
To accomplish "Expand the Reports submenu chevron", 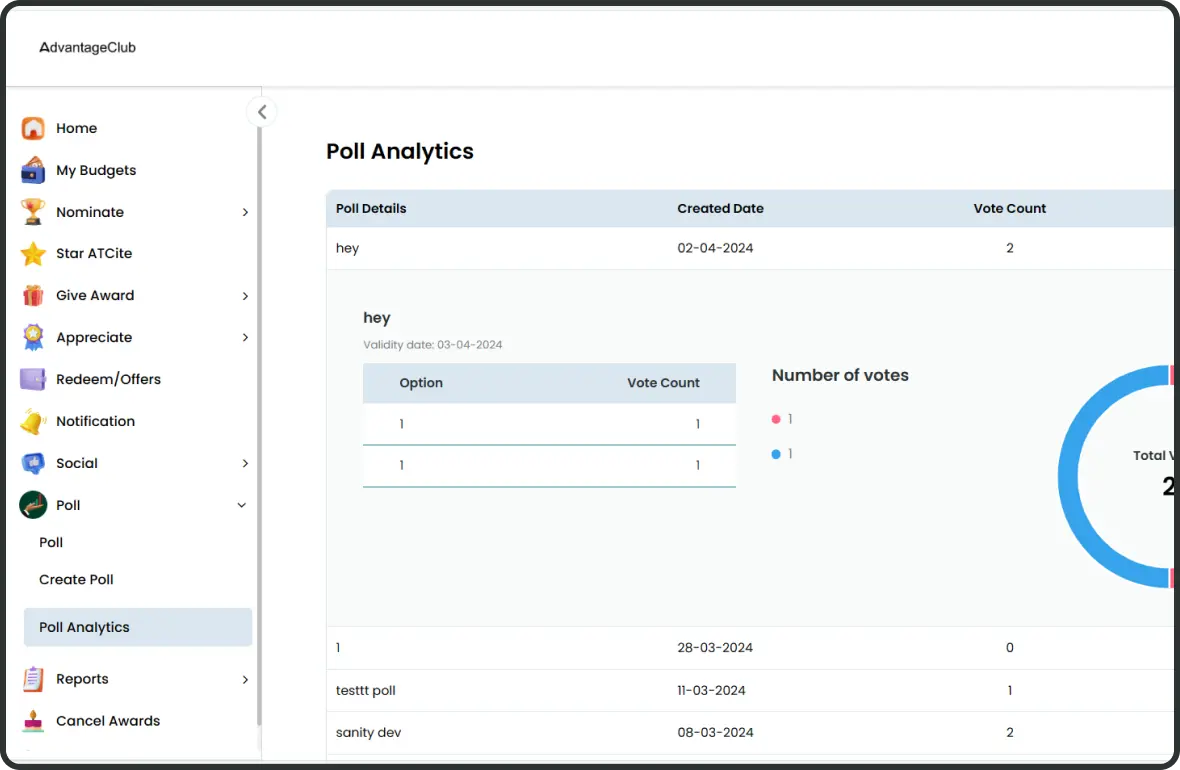I will tap(245, 680).
